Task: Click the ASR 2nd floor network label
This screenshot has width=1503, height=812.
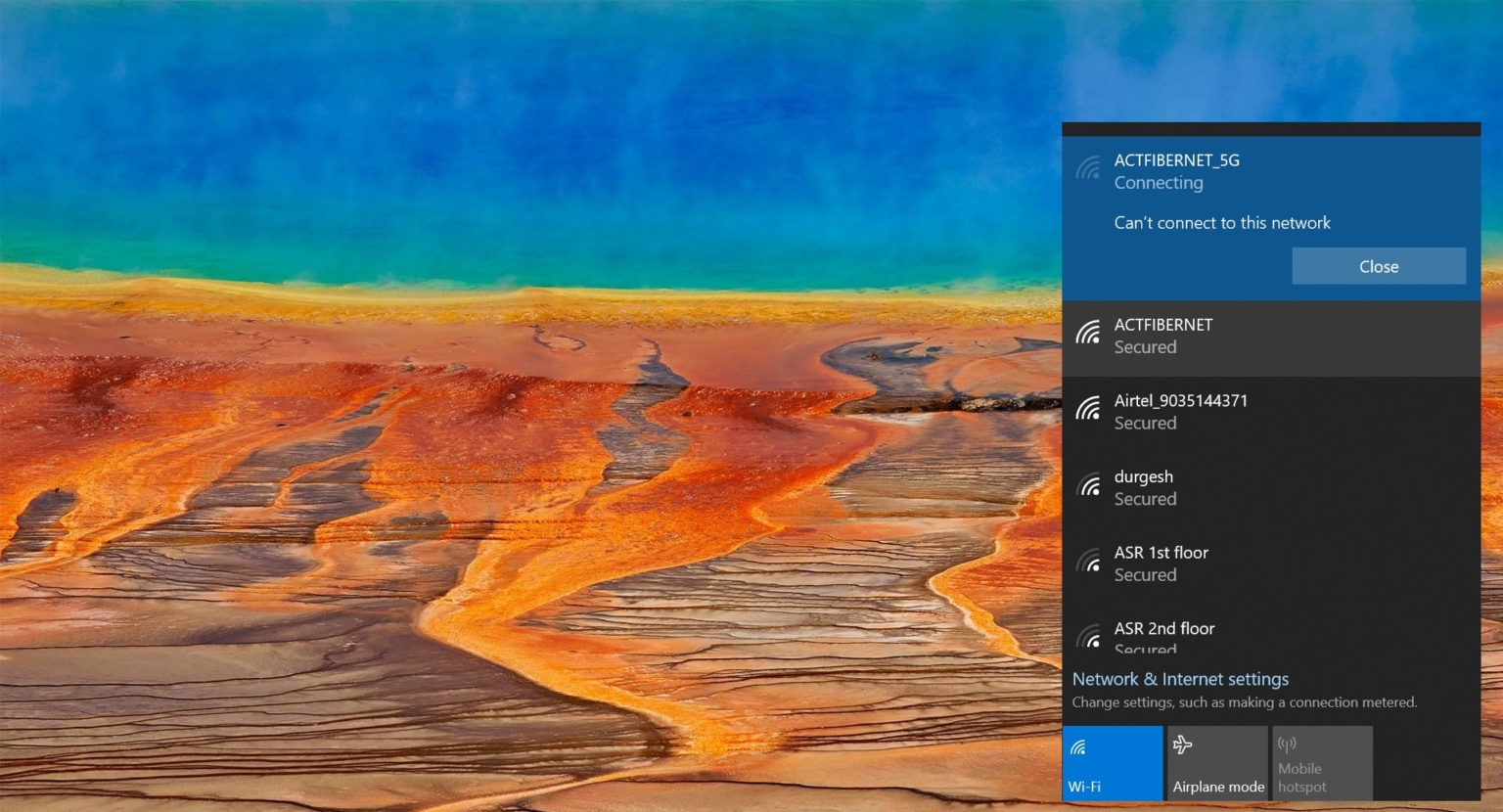Action: tap(1164, 629)
